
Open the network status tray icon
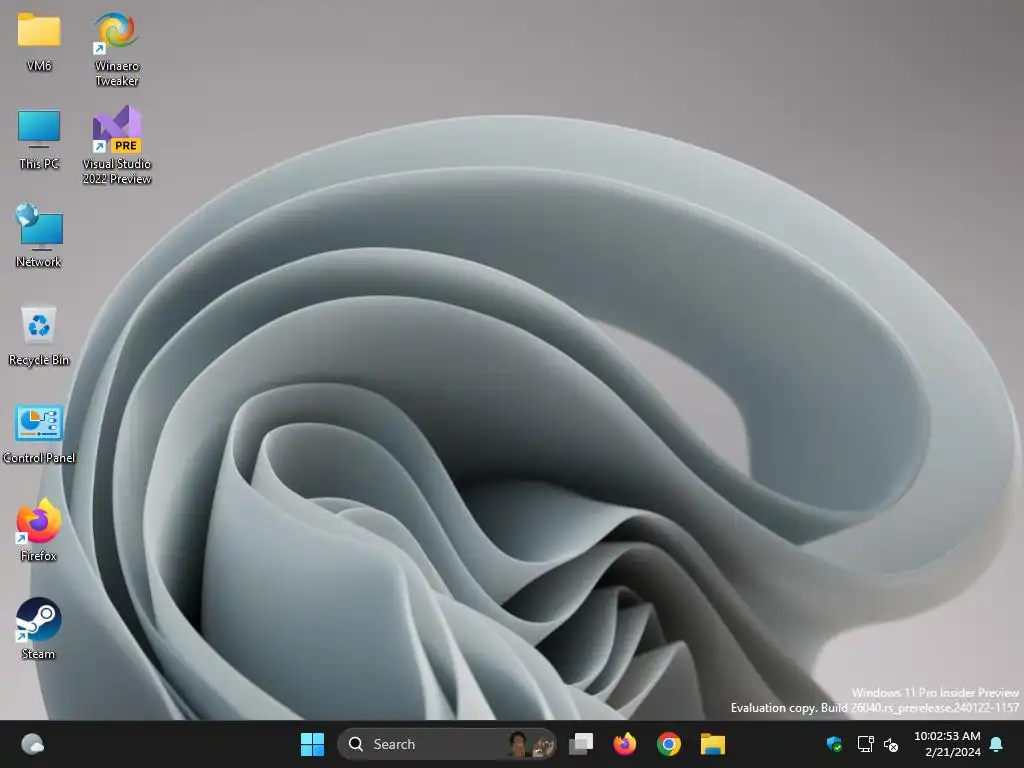point(865,744)
